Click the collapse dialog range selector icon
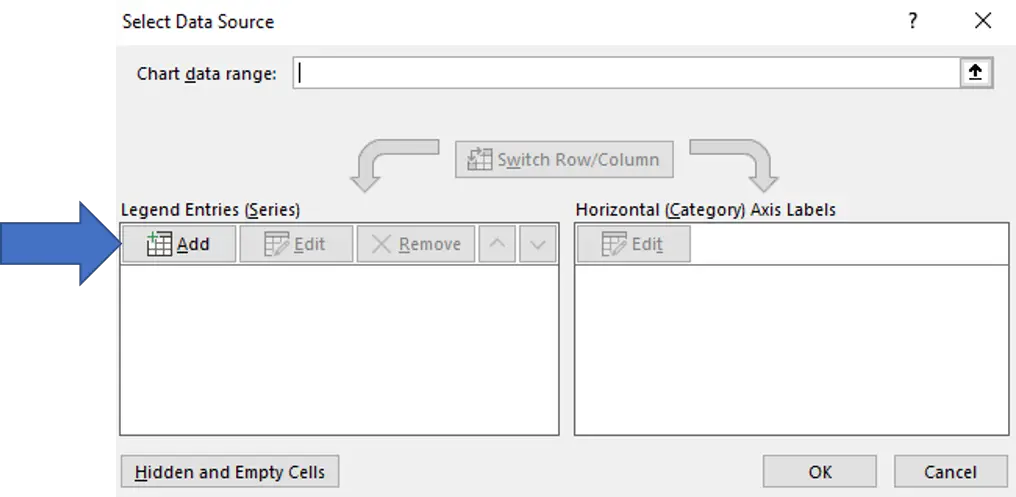1016x497 pixels. 975,73
